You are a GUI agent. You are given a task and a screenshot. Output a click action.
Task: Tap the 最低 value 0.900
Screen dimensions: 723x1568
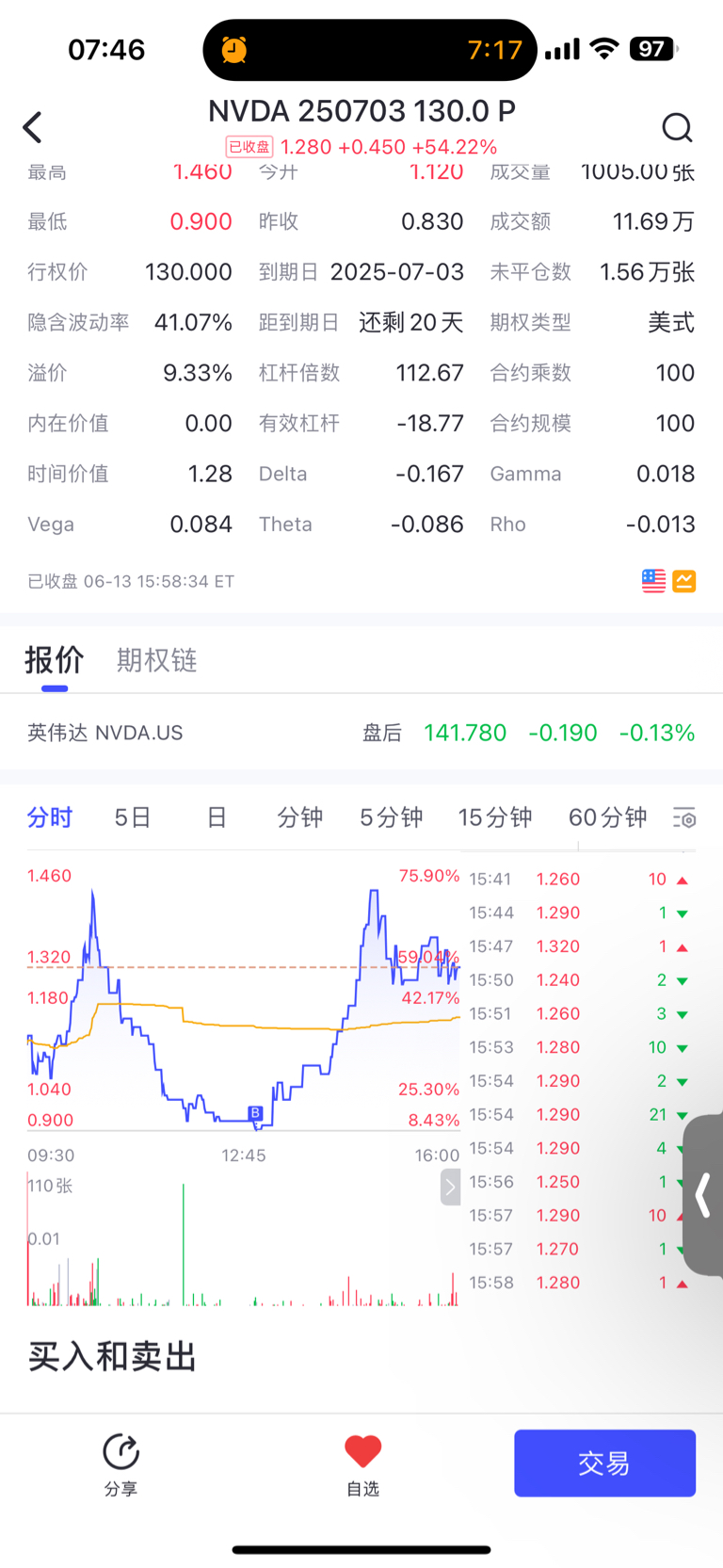[x=201, y=221]
